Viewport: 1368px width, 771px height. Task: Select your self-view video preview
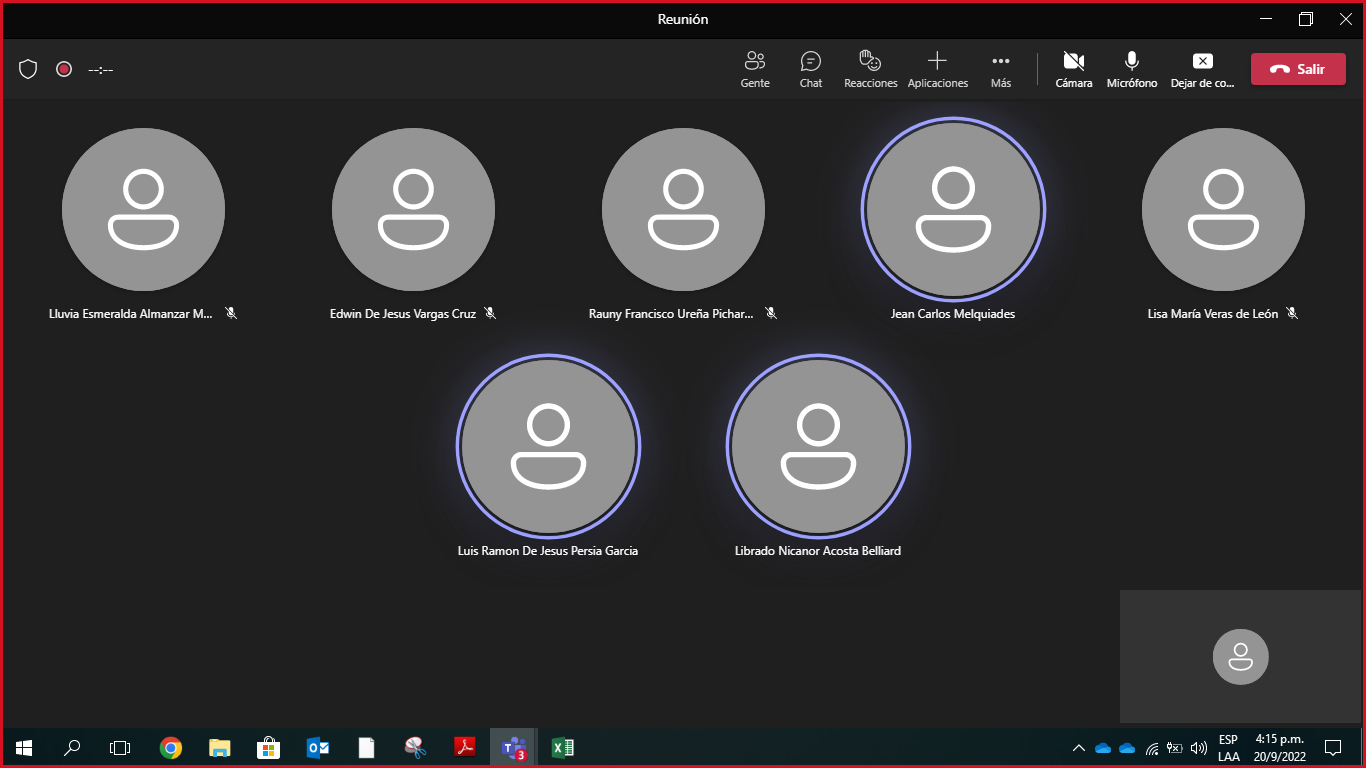coord(1240,656)
